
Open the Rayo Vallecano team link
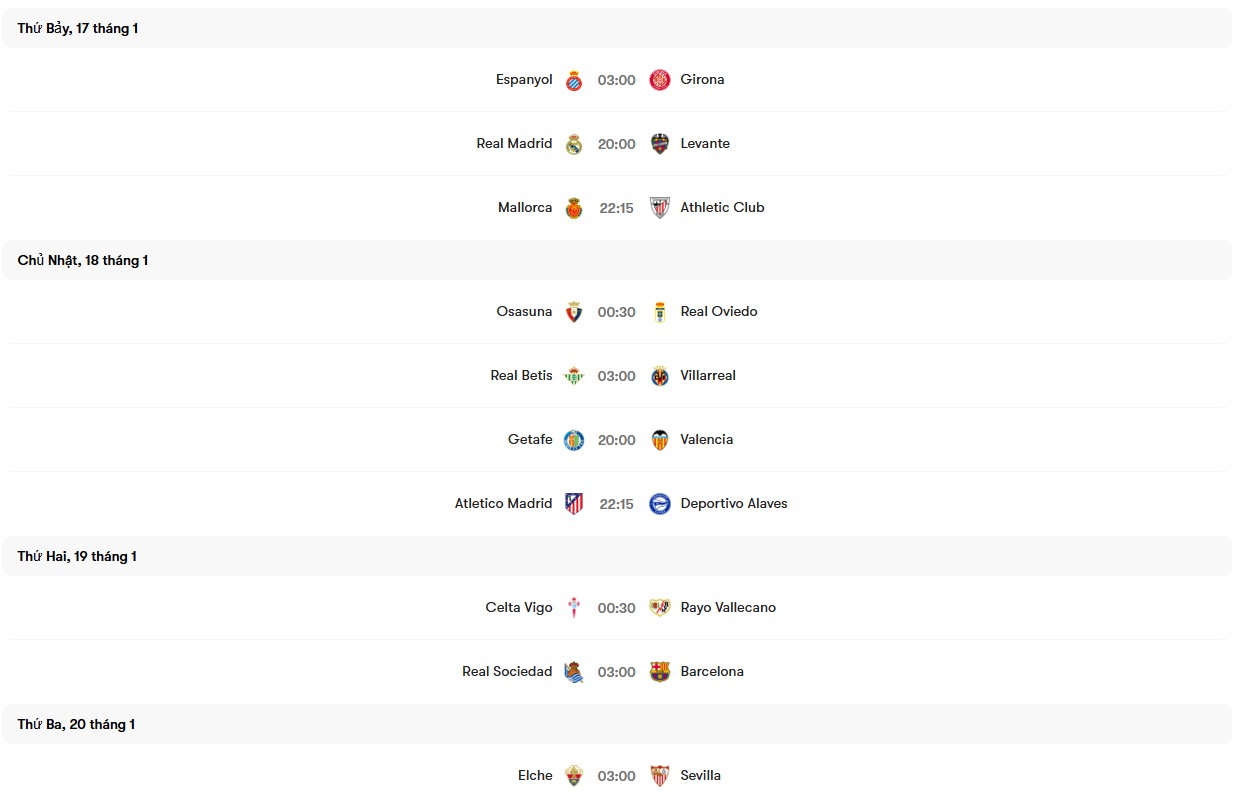729,607
